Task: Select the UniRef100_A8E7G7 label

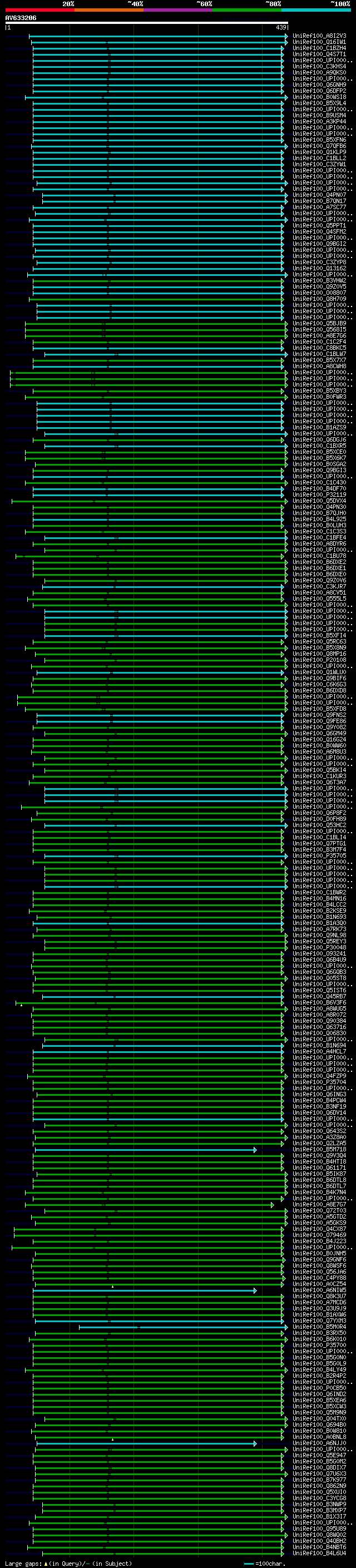Action: 319,1204
